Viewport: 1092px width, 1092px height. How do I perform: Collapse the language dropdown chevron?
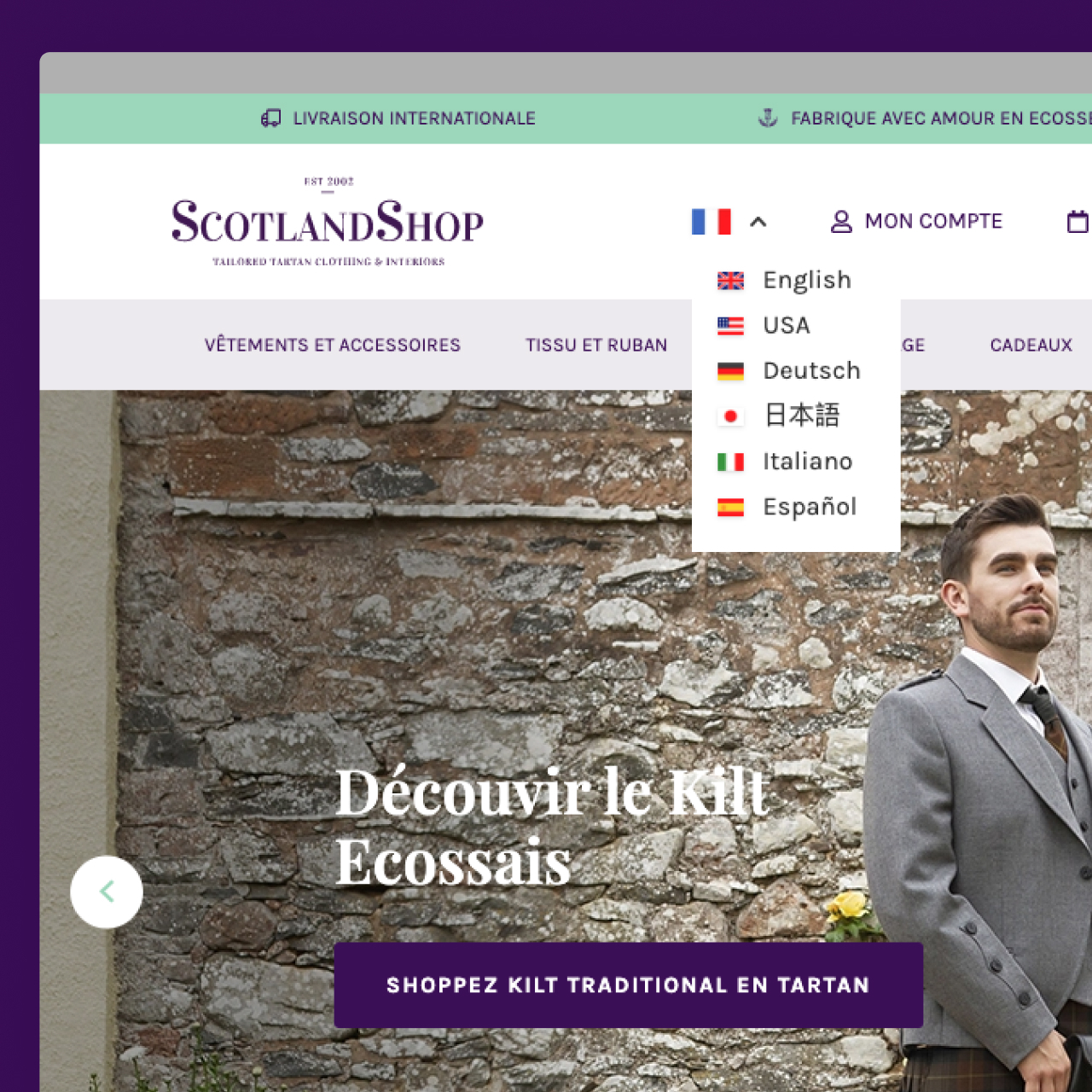pyautogui.click(x=758, y=222)
